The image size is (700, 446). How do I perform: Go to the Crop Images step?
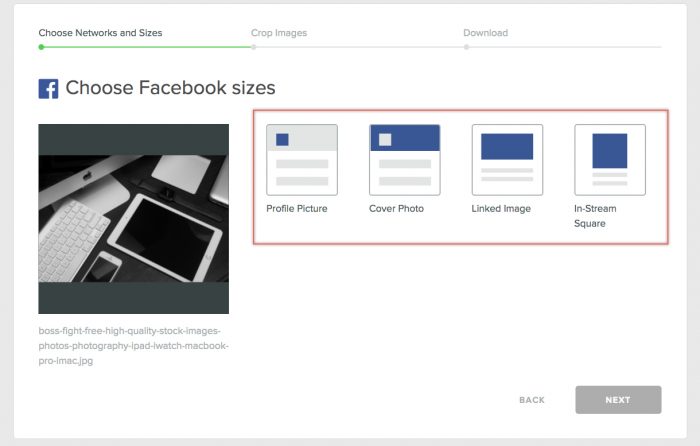tap(279, 33)
